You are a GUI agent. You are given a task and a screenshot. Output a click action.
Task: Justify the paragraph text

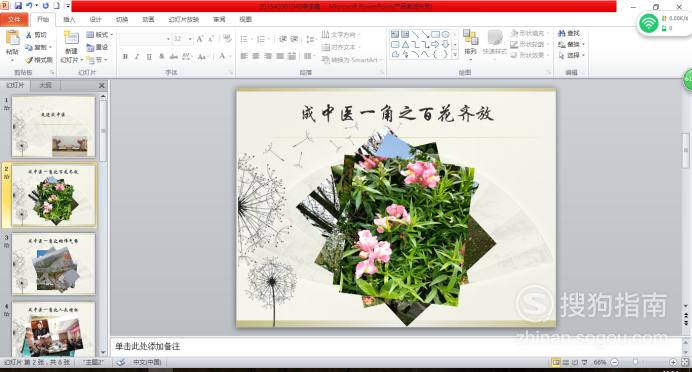coord(280,56)
